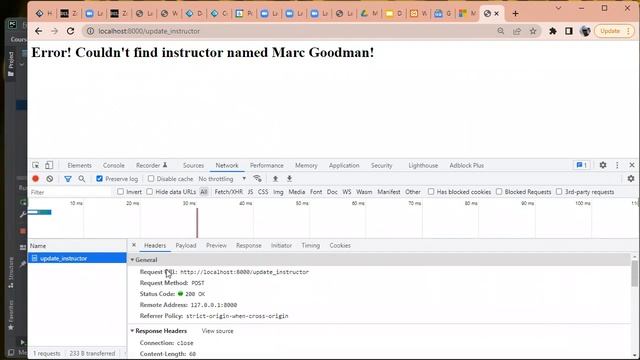Toggle the device toolbar in DevTools
Screen dimensions: 640x360
pyautogui.click(x=49, y=165)
